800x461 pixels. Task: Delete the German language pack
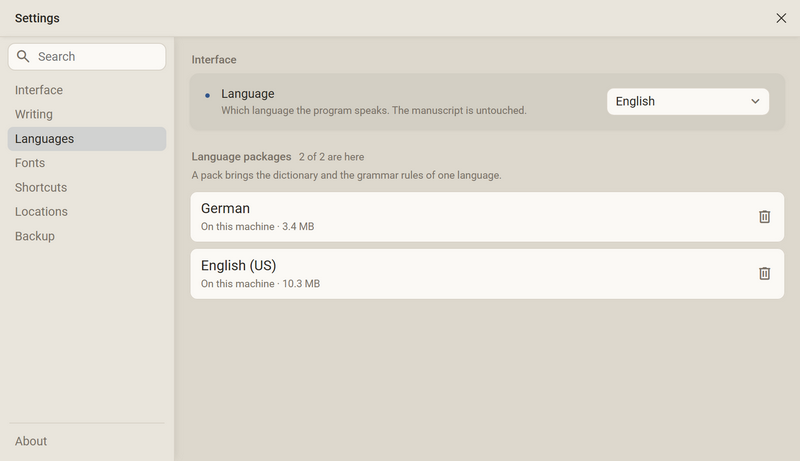click(x=764, y=217)
